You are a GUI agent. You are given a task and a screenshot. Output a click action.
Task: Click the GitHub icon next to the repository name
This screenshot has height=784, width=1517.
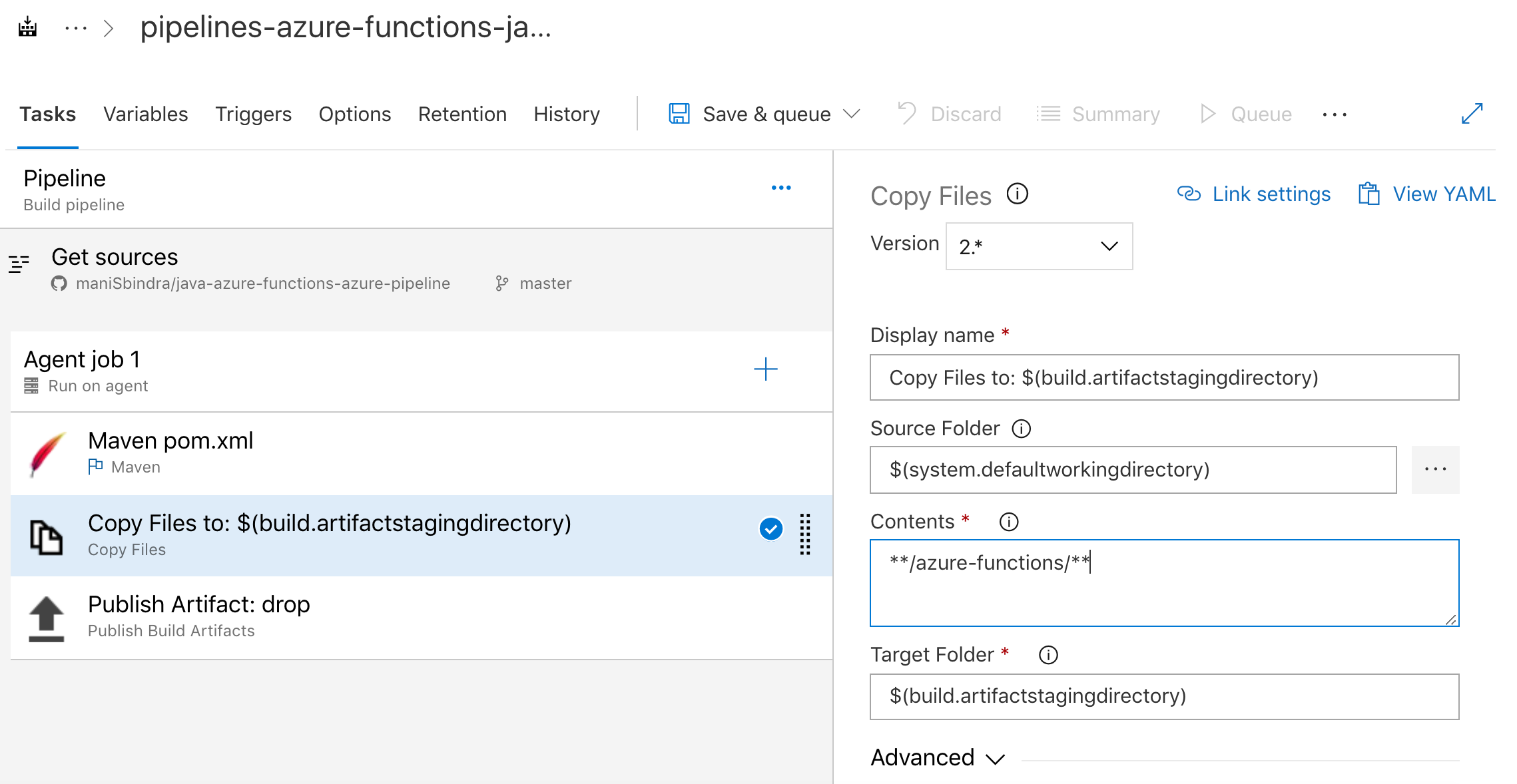[x=59, y=283]
